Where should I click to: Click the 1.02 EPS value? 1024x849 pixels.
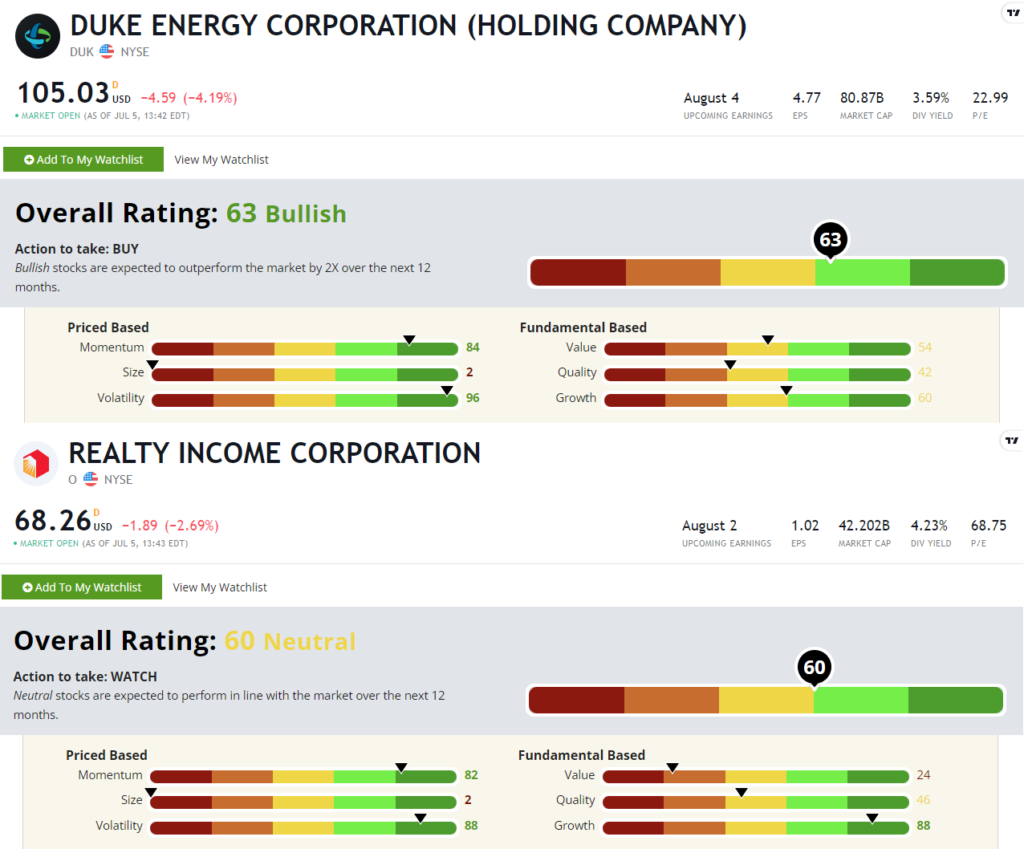point(805,526)
